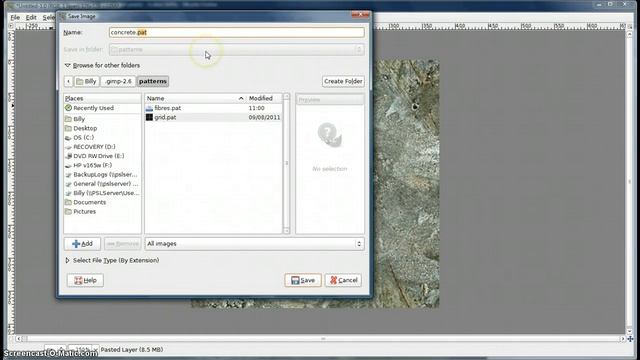Click the Create Folder button

coord(343,81)
